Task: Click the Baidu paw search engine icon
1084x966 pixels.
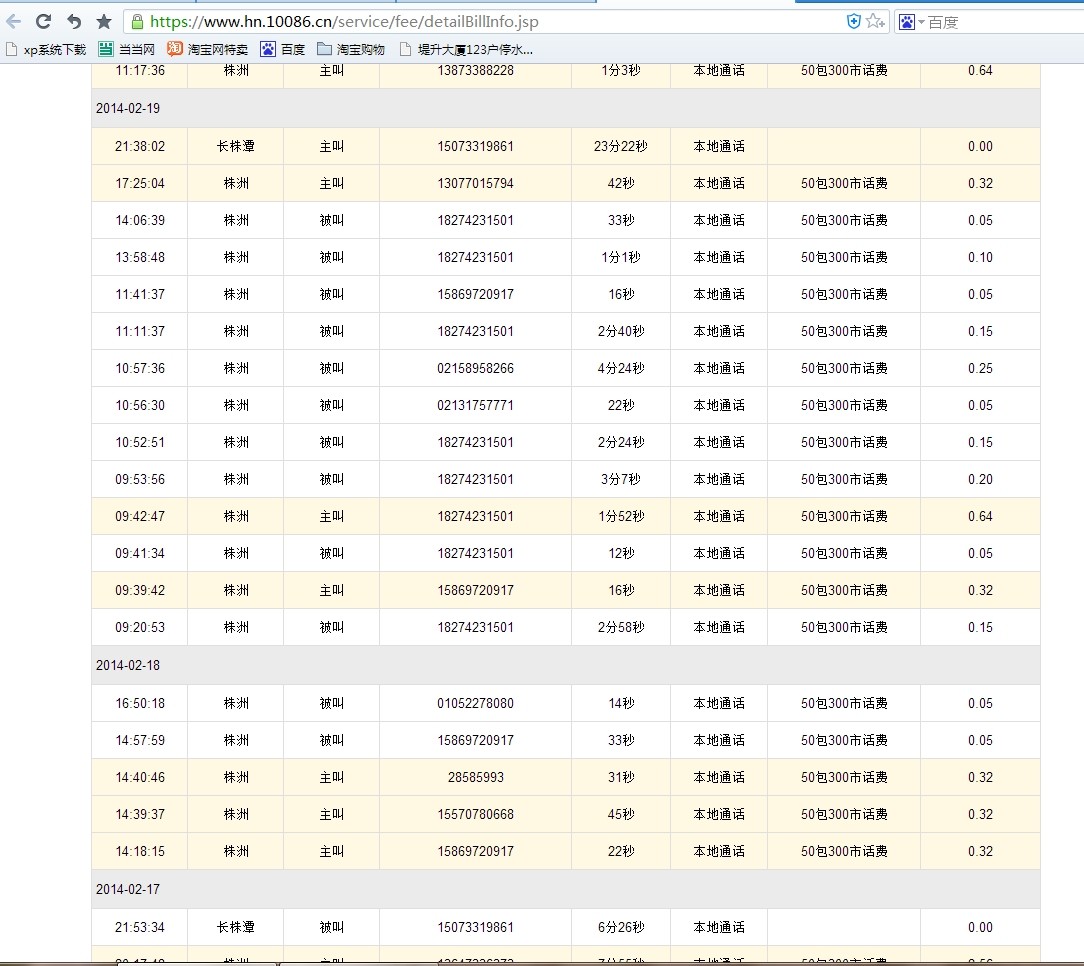Action: (906, 21)
